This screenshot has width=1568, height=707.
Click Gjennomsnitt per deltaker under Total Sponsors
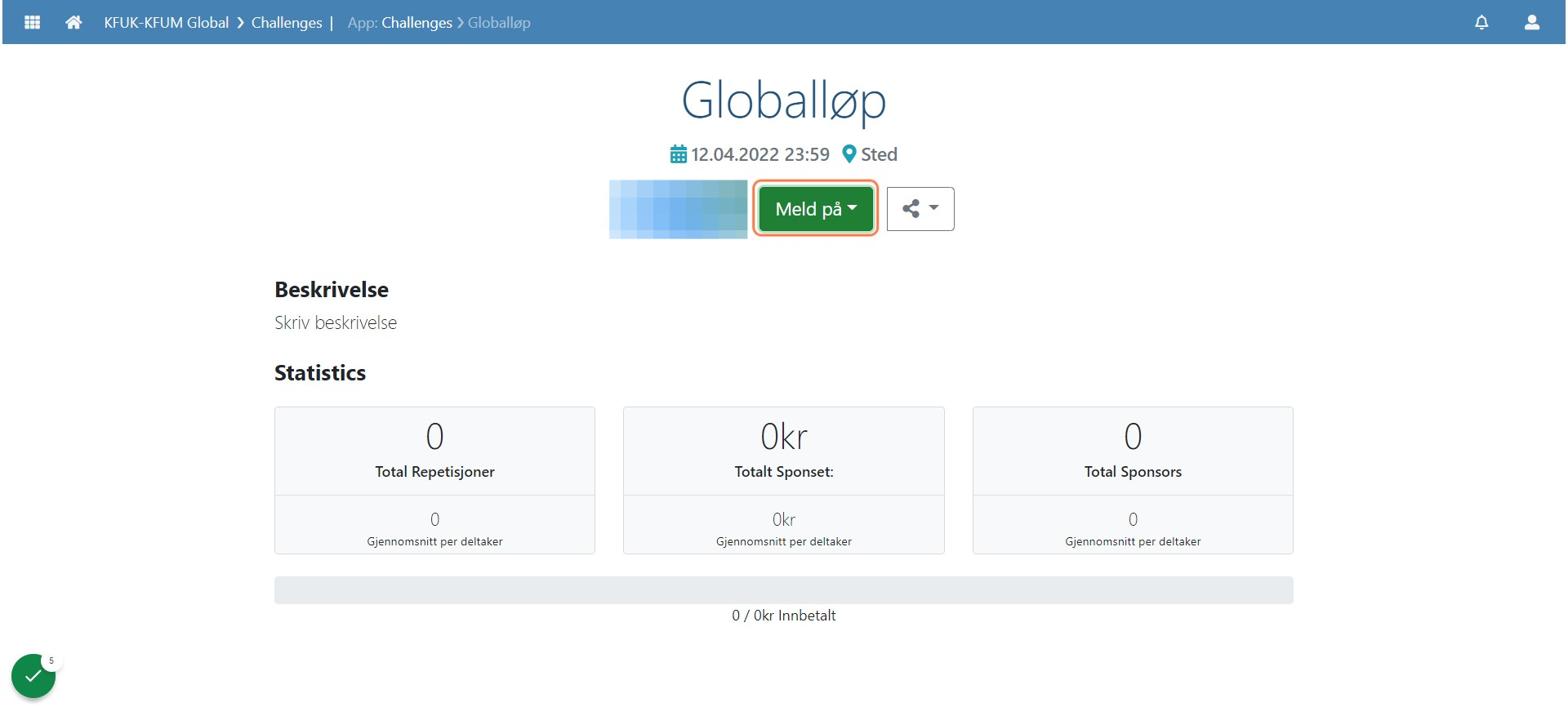[x=1133, y=541]
